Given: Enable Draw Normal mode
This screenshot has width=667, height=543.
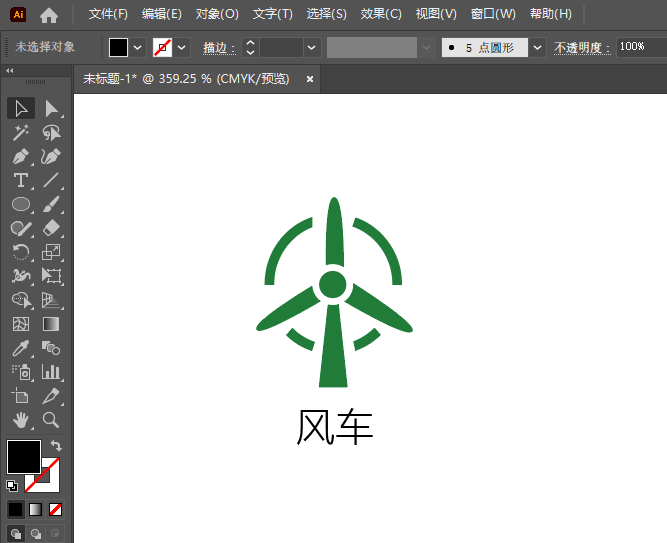Looking at the screenshot, I should point(16,534).
